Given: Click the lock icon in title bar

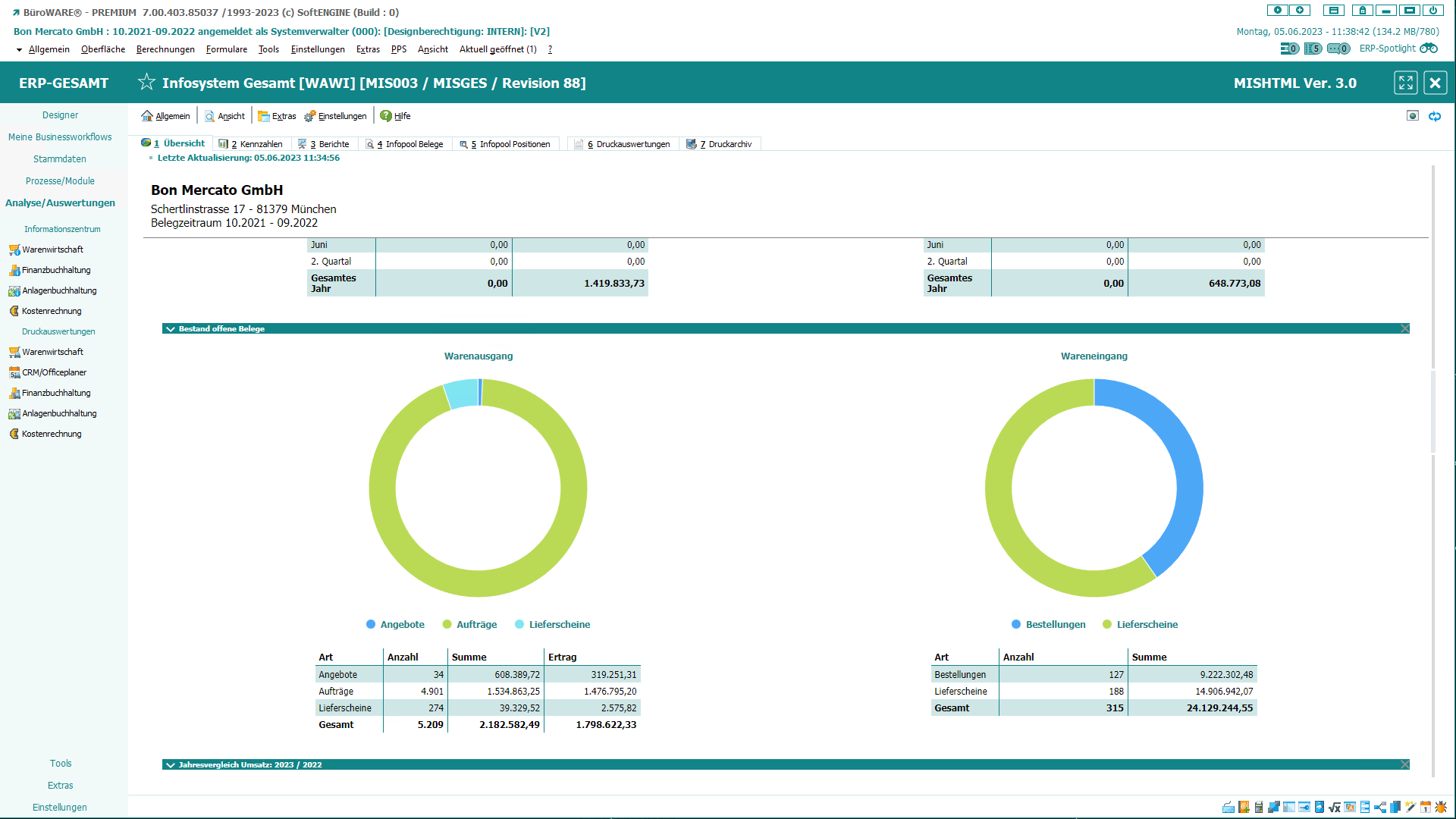Looking at the screenshot, I should 1362,11.
